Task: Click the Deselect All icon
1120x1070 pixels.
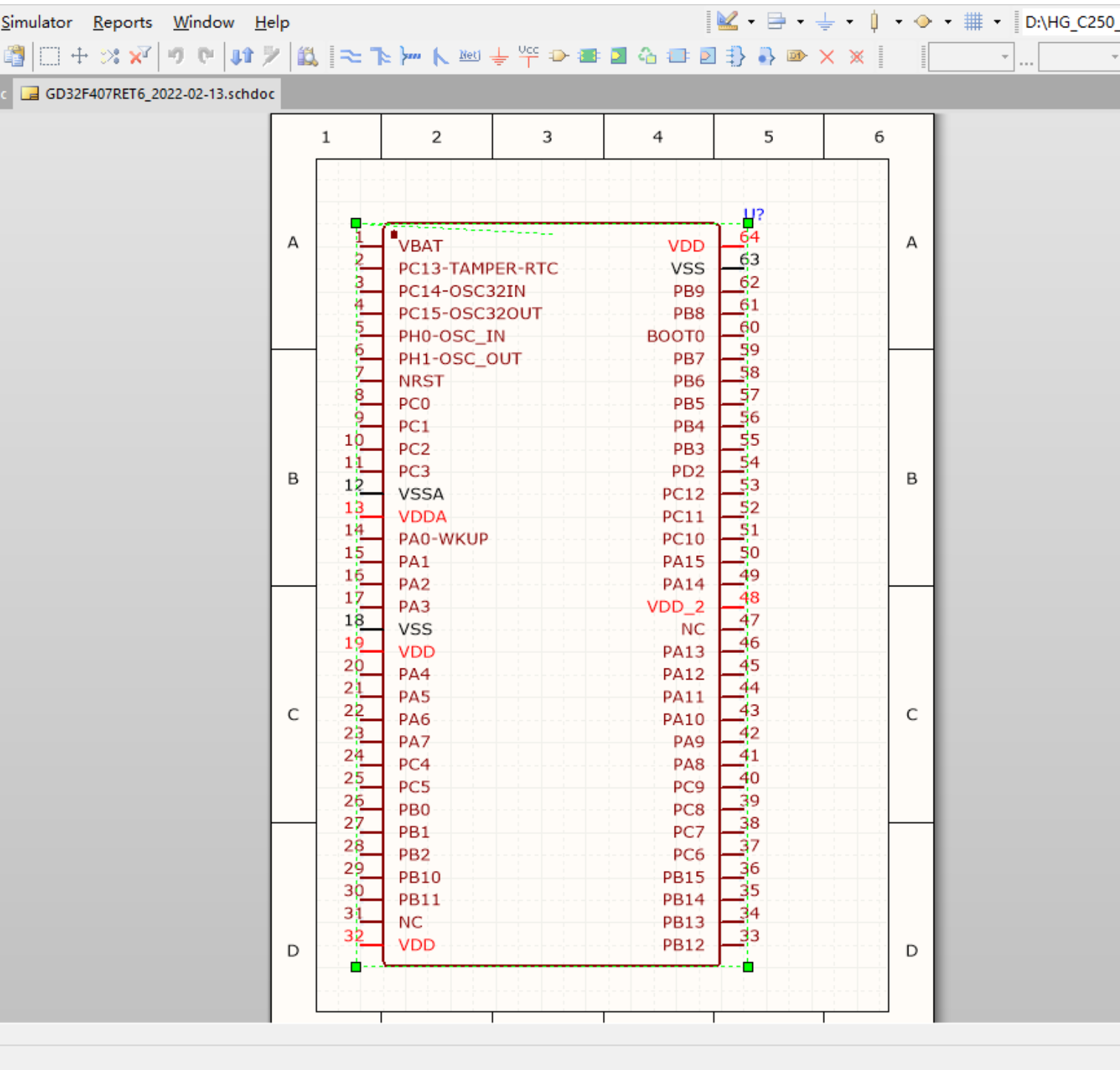Action: [x=109, y=56]
